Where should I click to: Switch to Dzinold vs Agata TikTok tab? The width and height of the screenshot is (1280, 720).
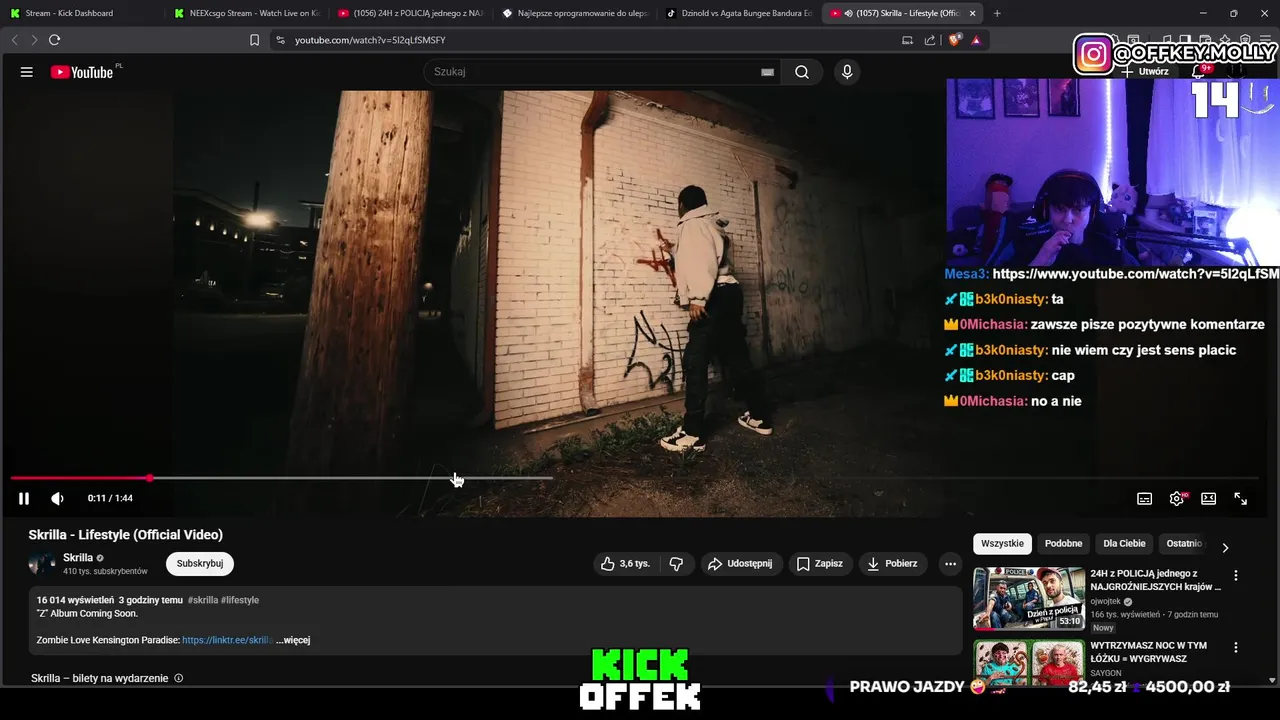(x=739, y=13)
